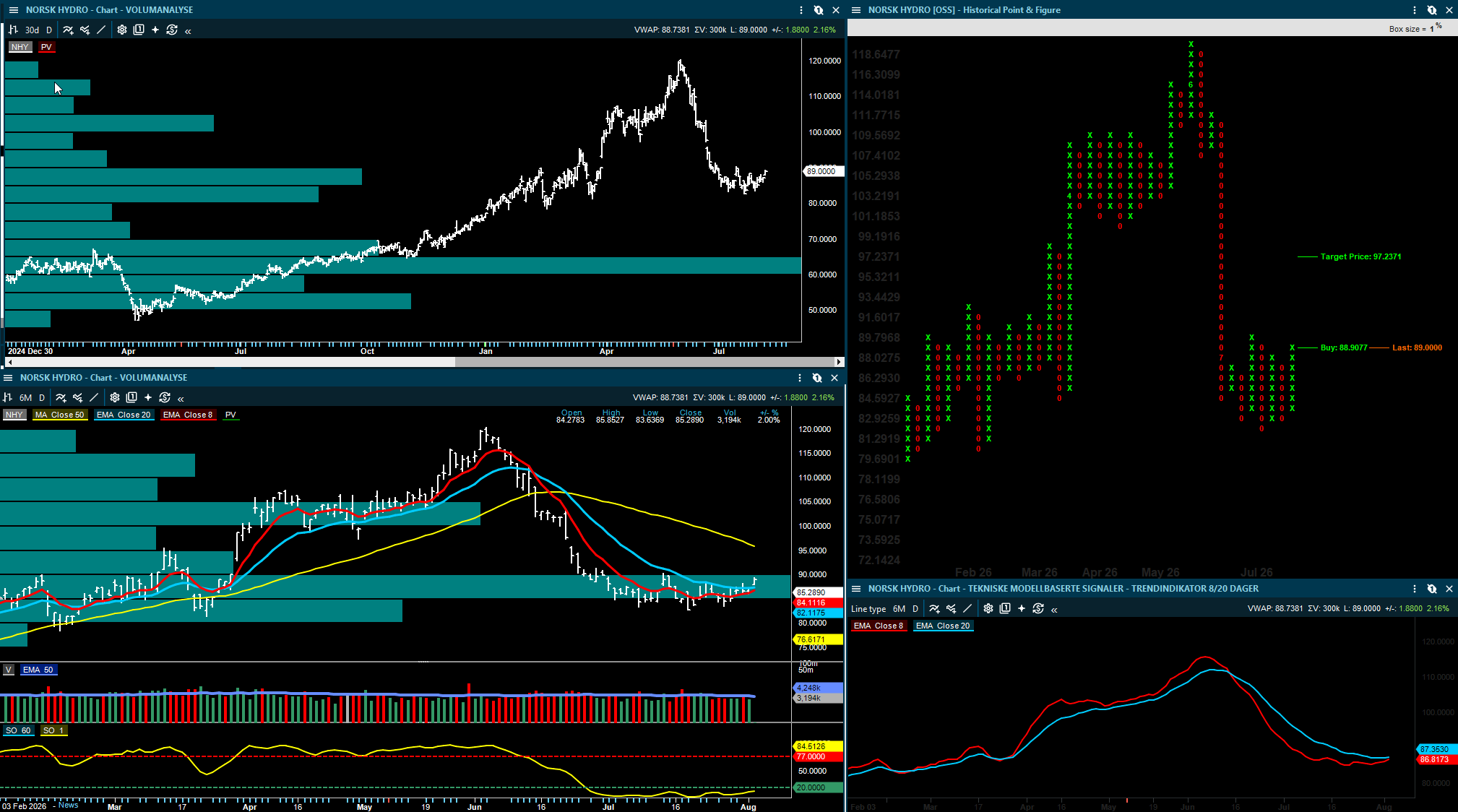Select line drawing tool in lower Volumanalyse chart
This screenshot has height=812, width=1458.
pyautogui.click(x=94, y=397)
